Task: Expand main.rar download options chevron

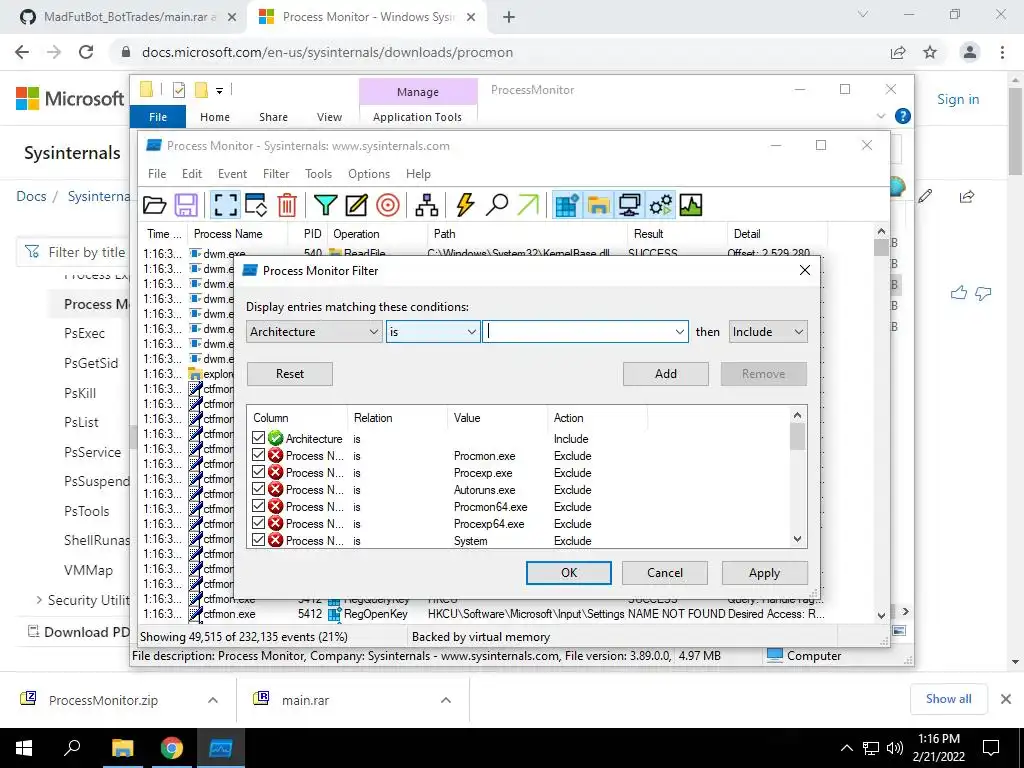Action: tap(446, 700)
